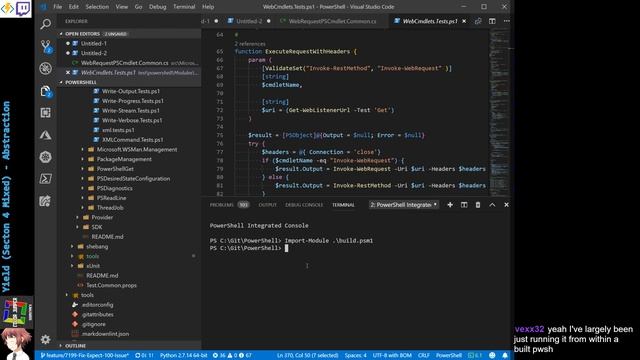Open the editor More Actions ellipsis menu
640x360 pixels.
click(x=507, y=21)
